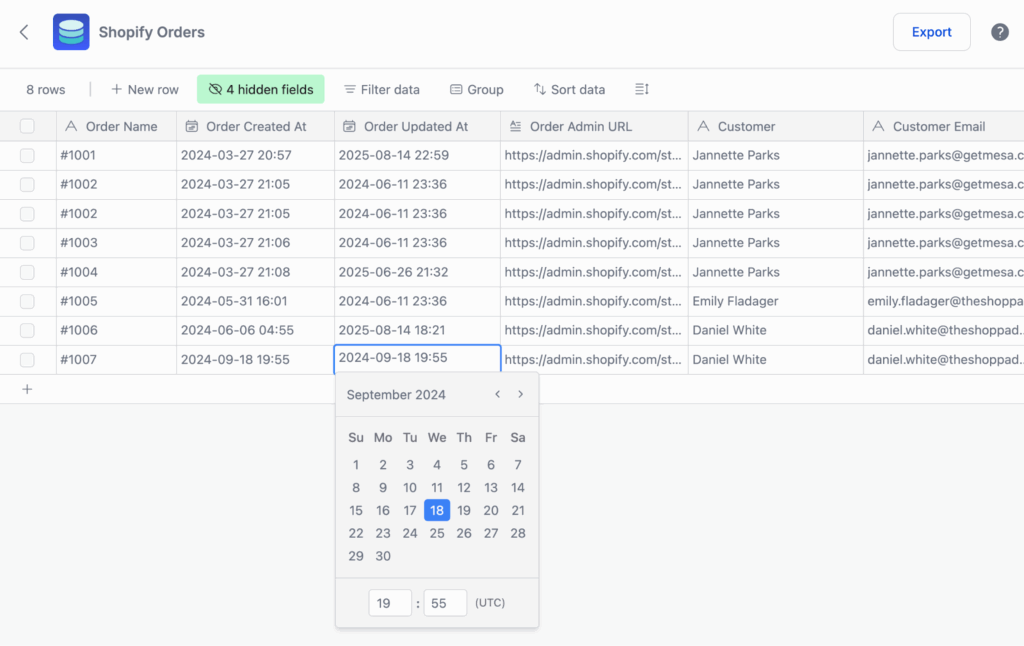Click order name cell #1007
This screenshot has width=1024, height=646.
pos(116,359)
